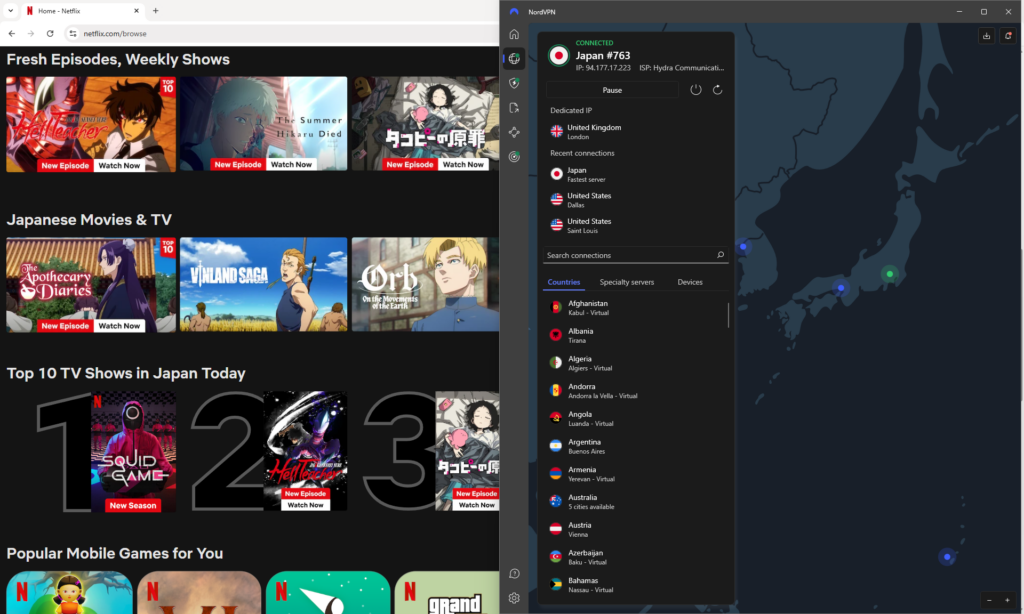Click Watch Now on The Summer Hikaru Died
The width and height of the screenshot is (1024, 614).
(291, 165)
